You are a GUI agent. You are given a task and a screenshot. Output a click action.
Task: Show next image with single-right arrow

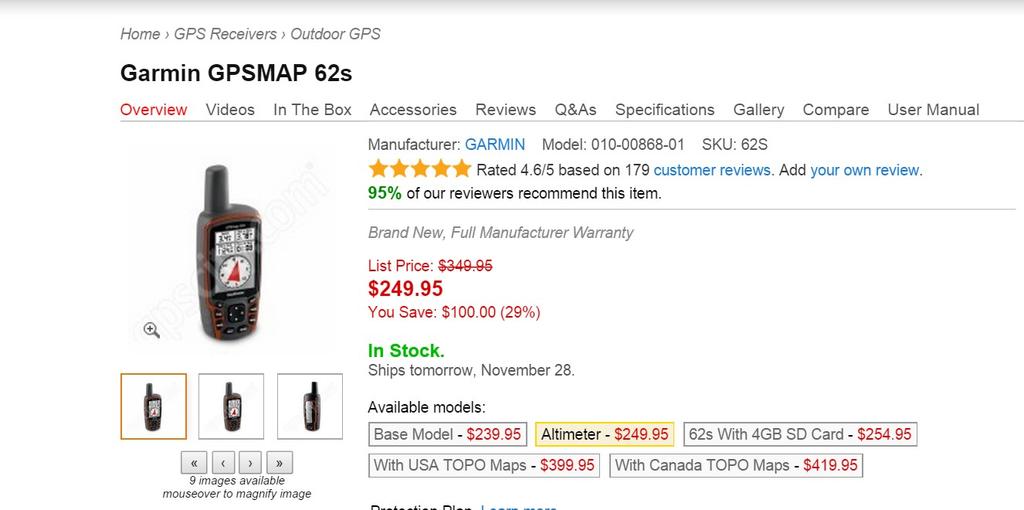(x=250, y=463)
